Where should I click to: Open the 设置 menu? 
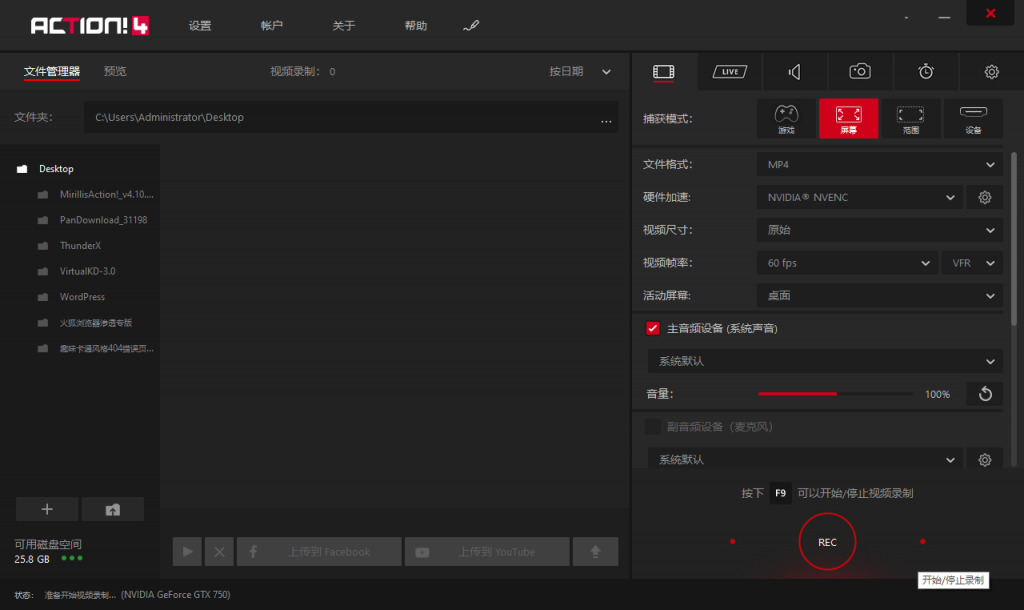point(200,26)
